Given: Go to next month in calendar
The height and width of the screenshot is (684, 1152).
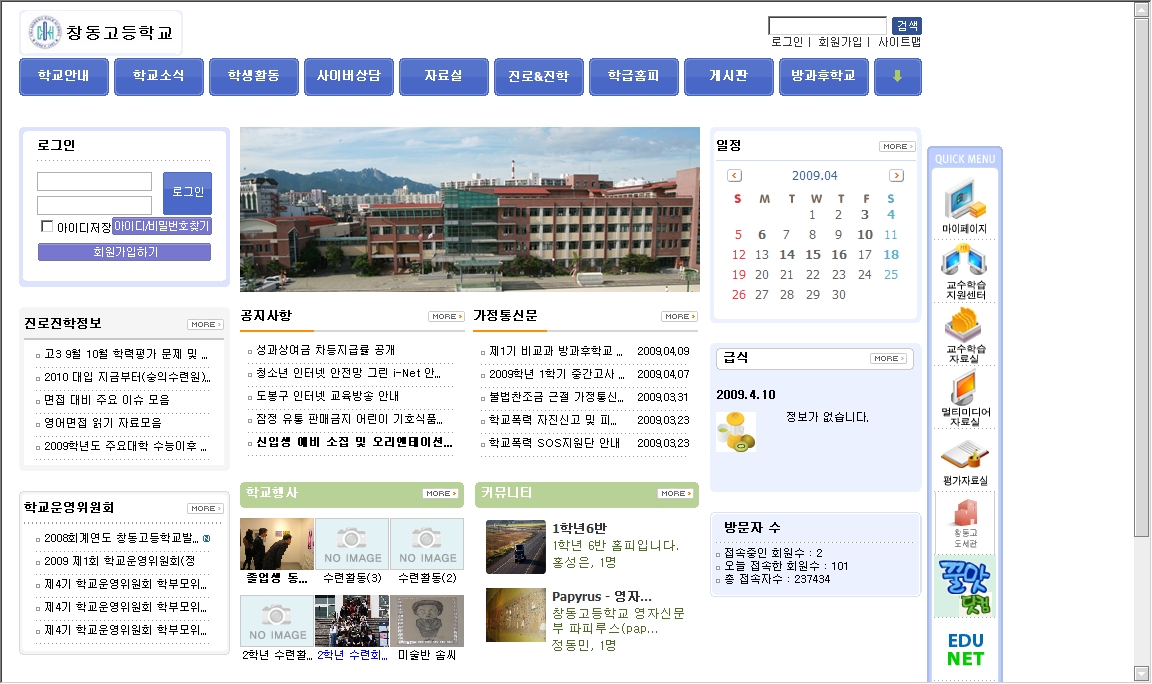Looking at the screenshot, I should point(896,176).
